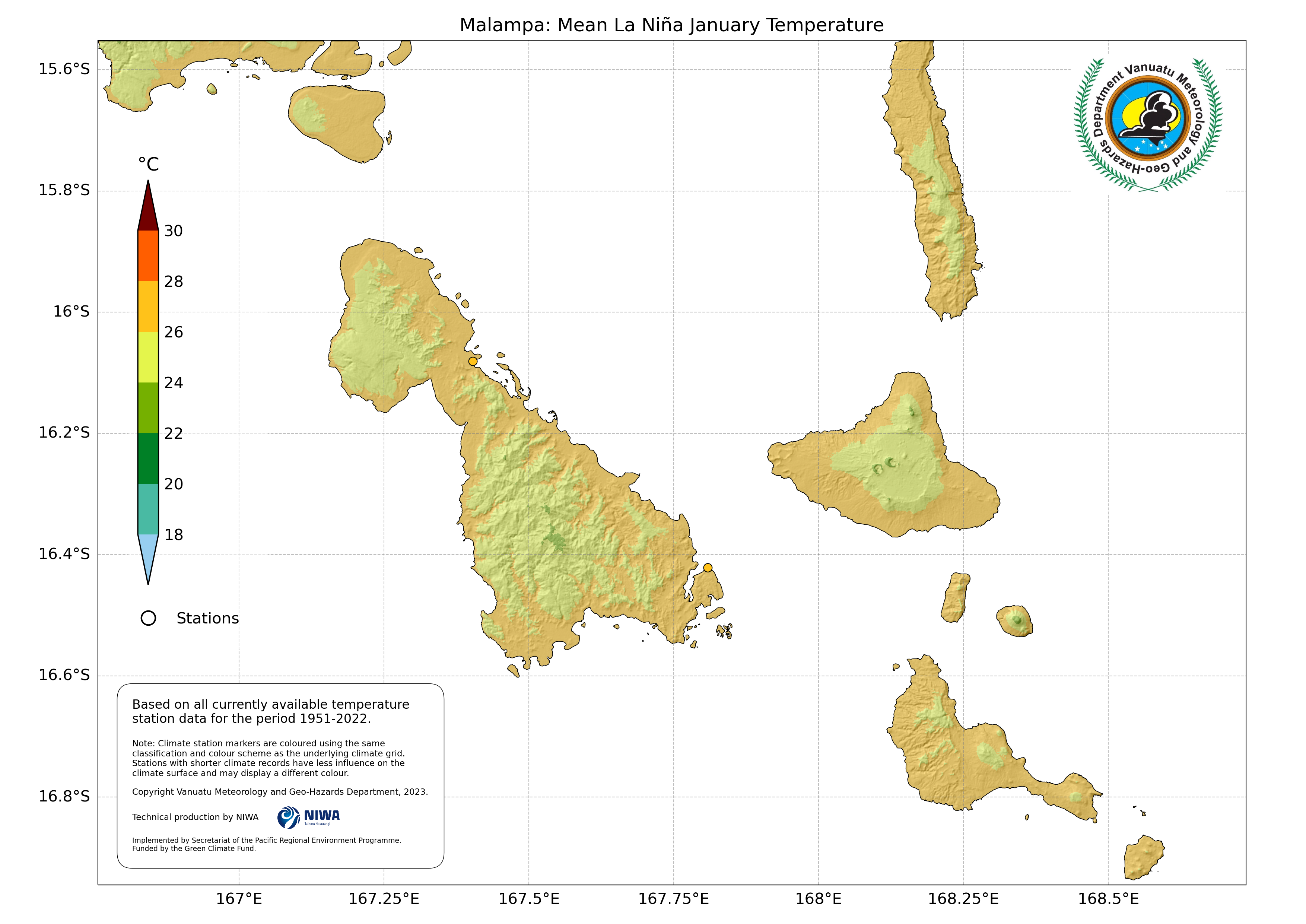Click the teal 18-20 colorbar segment
This screenshot has height=924, width=1306.
[148, 509]
